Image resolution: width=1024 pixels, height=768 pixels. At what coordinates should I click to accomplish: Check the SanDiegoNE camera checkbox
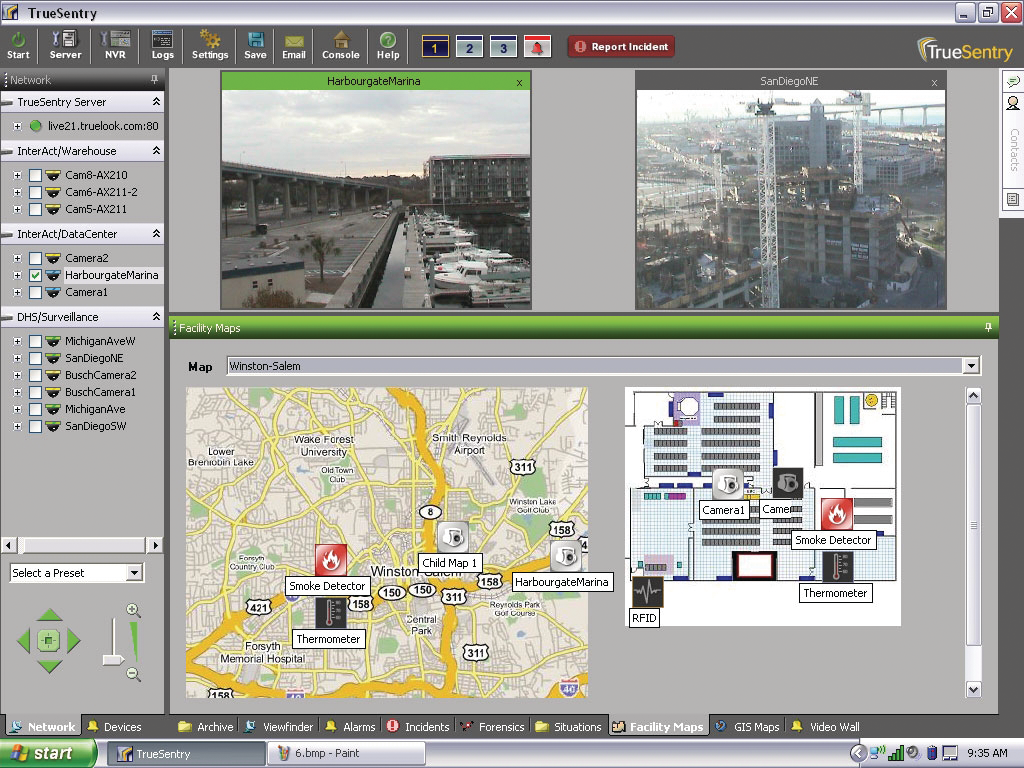point(36,358)
